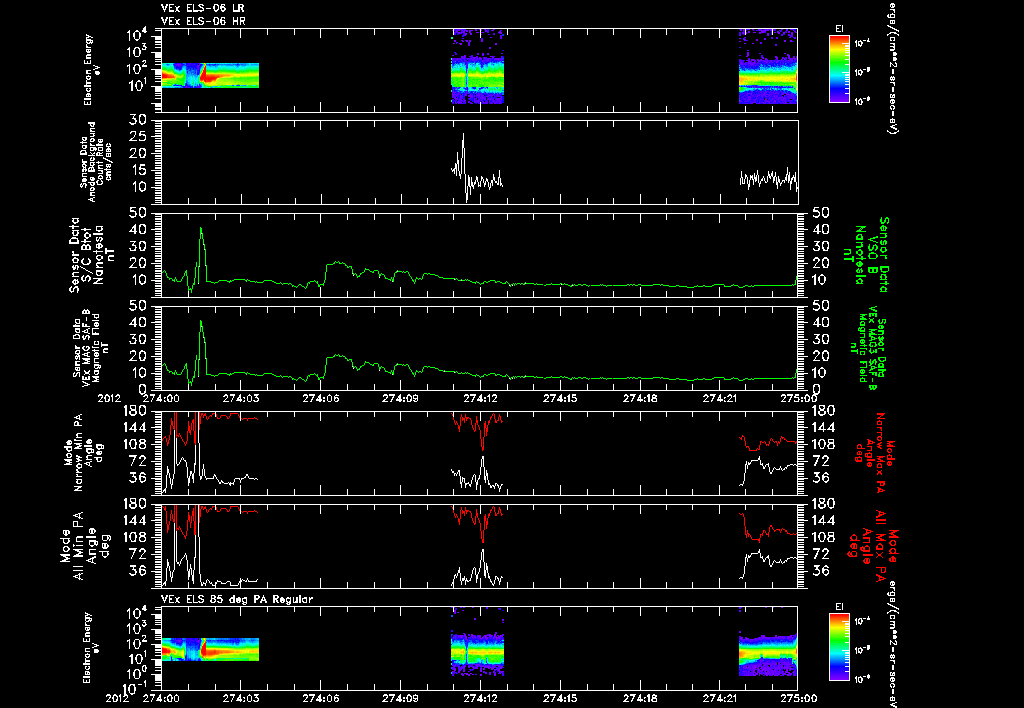1024x708 pixels.
Task: Click the bottom spectrogram's rainbow color bar
Action: tap(839, 647)
